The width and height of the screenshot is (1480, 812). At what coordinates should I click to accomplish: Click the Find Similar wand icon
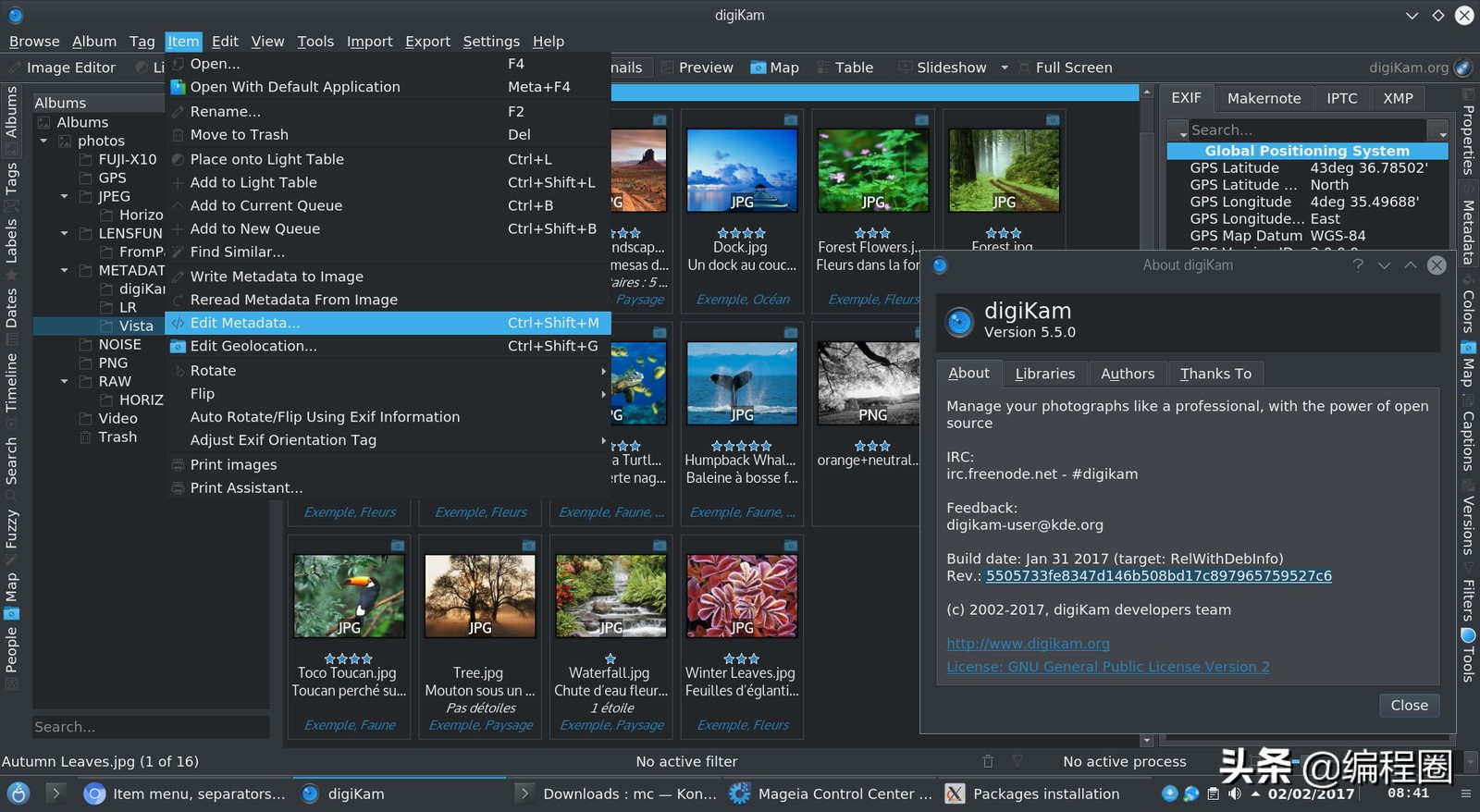click(178, 252)
